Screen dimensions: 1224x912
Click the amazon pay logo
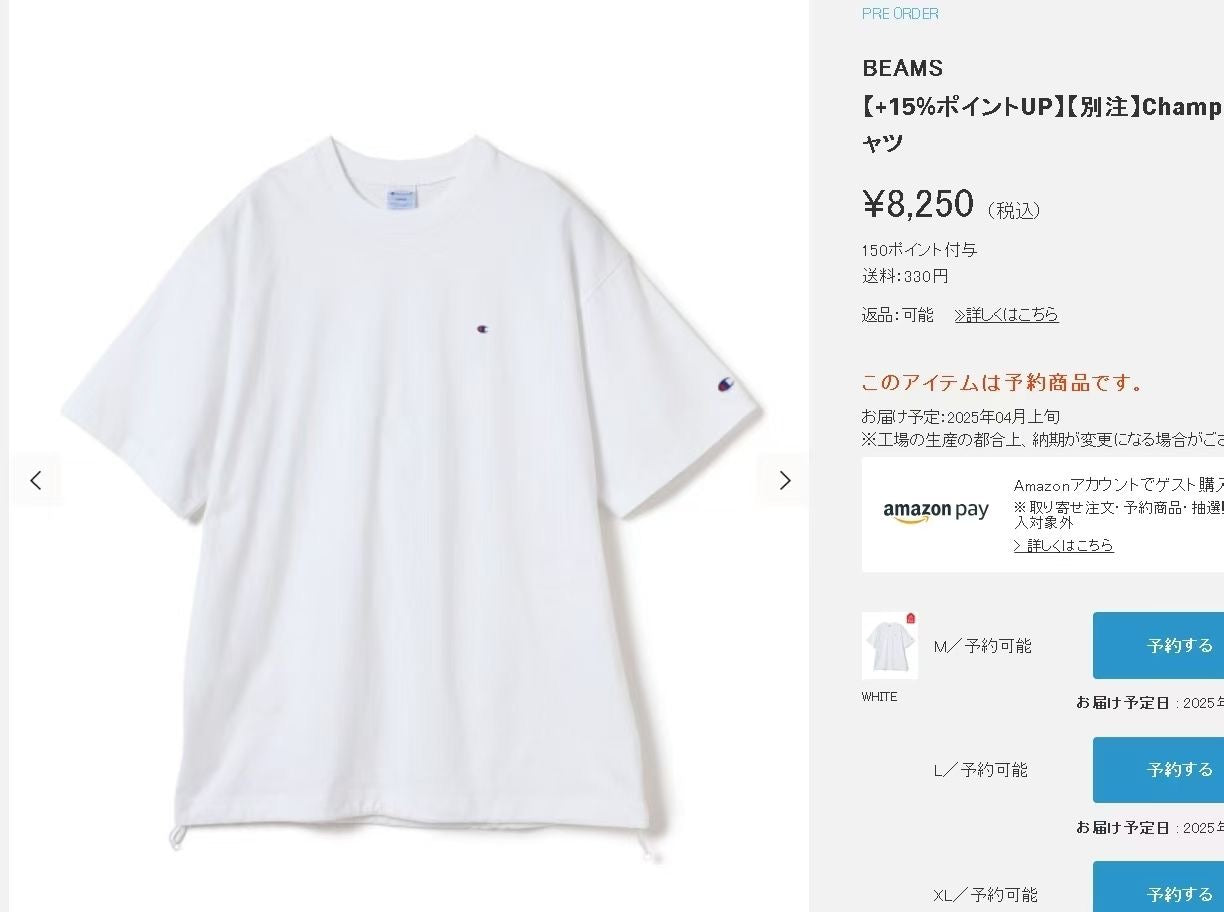[936, 511]
